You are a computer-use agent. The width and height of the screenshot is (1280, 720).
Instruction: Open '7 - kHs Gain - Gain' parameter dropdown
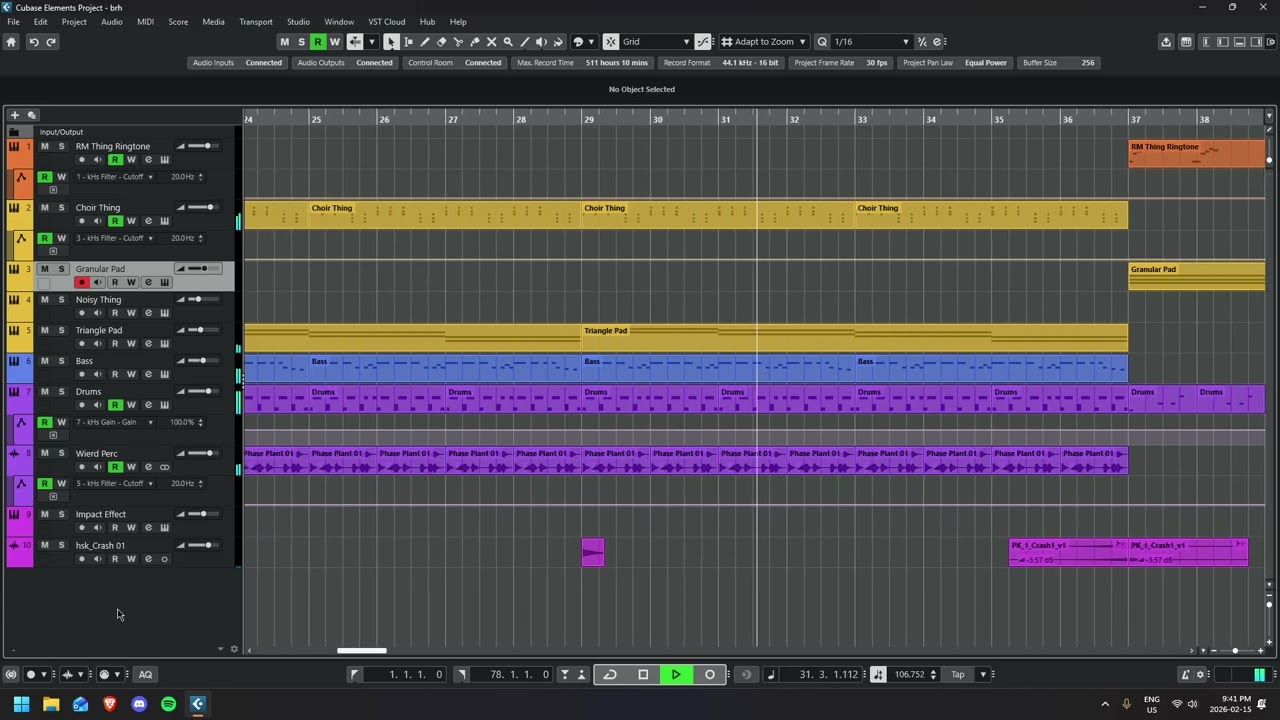114,422
